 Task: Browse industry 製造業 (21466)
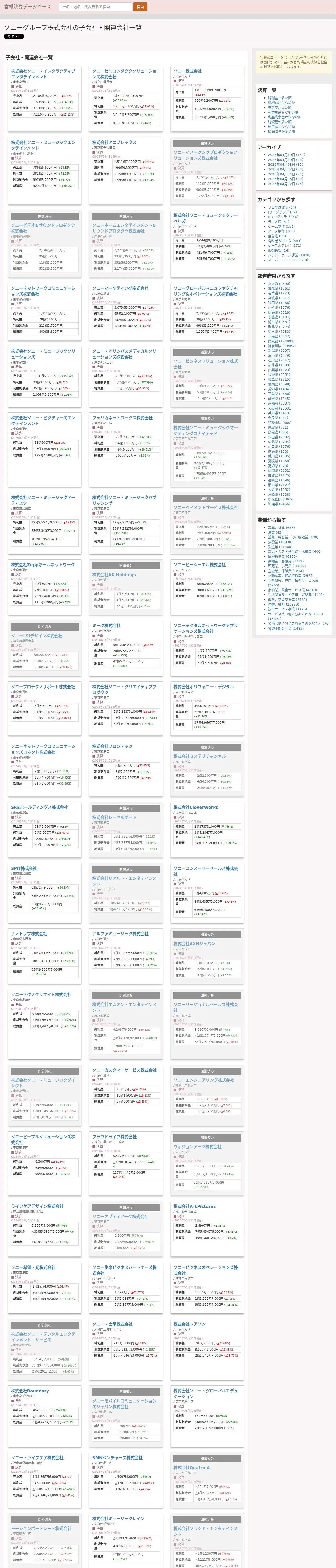coord(280,547)
